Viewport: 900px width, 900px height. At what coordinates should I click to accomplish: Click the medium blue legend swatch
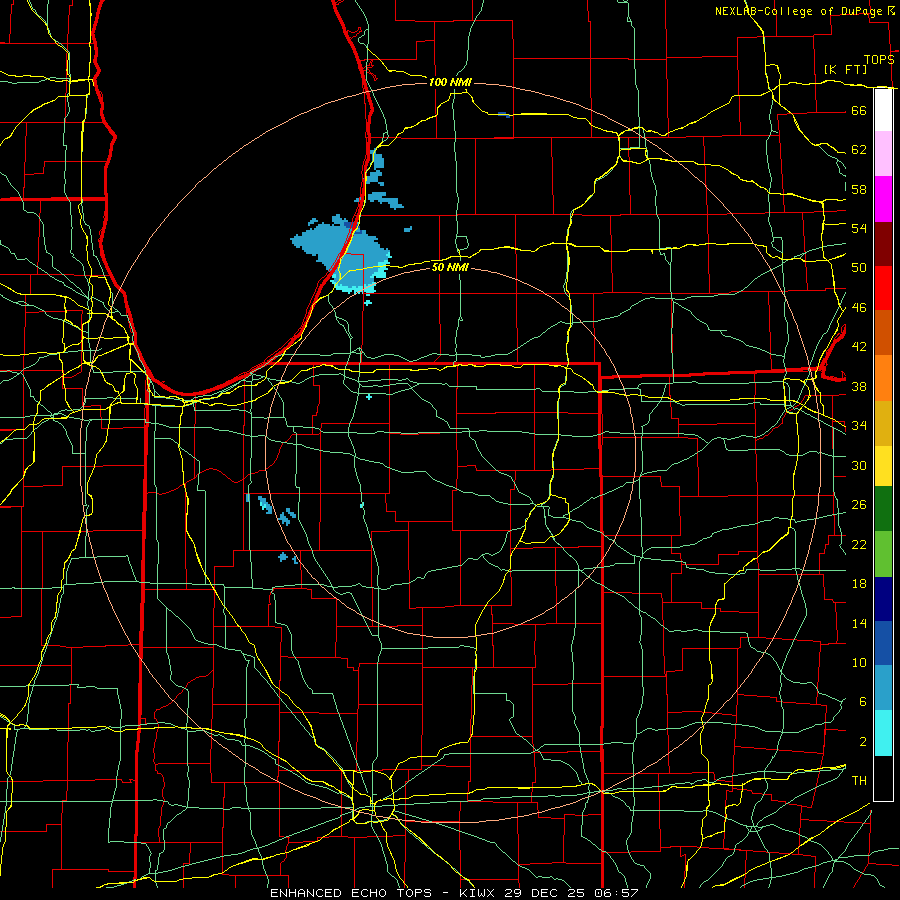[x=883, y=643]
